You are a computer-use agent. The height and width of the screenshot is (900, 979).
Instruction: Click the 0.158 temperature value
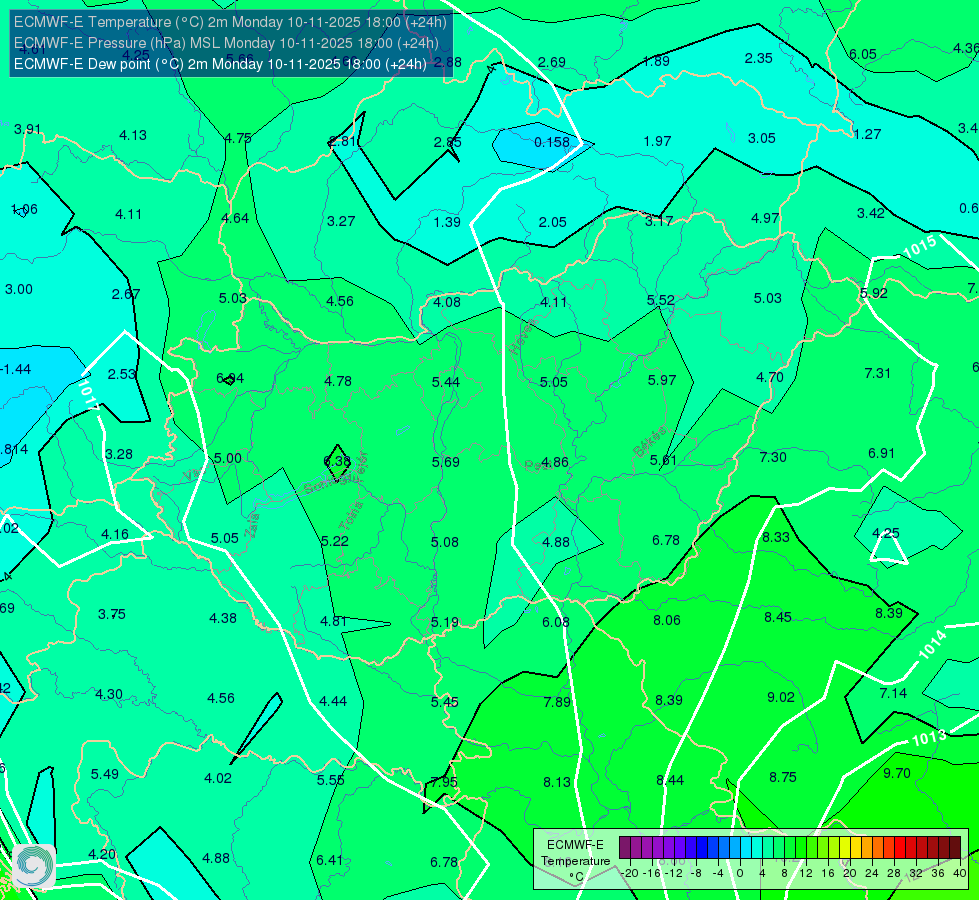point(552,142)
